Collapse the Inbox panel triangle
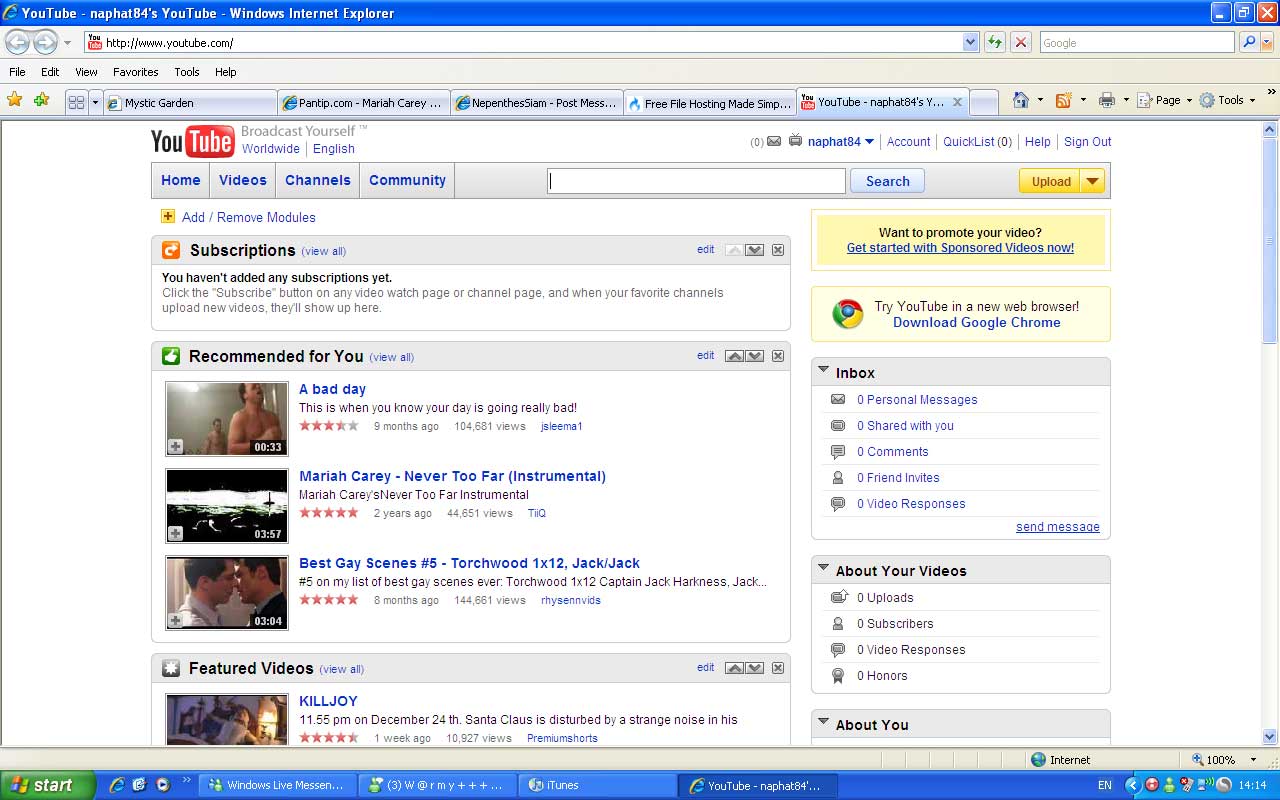Image resolution: width=1280 pixels, height=800 pixels. point(824,370)
